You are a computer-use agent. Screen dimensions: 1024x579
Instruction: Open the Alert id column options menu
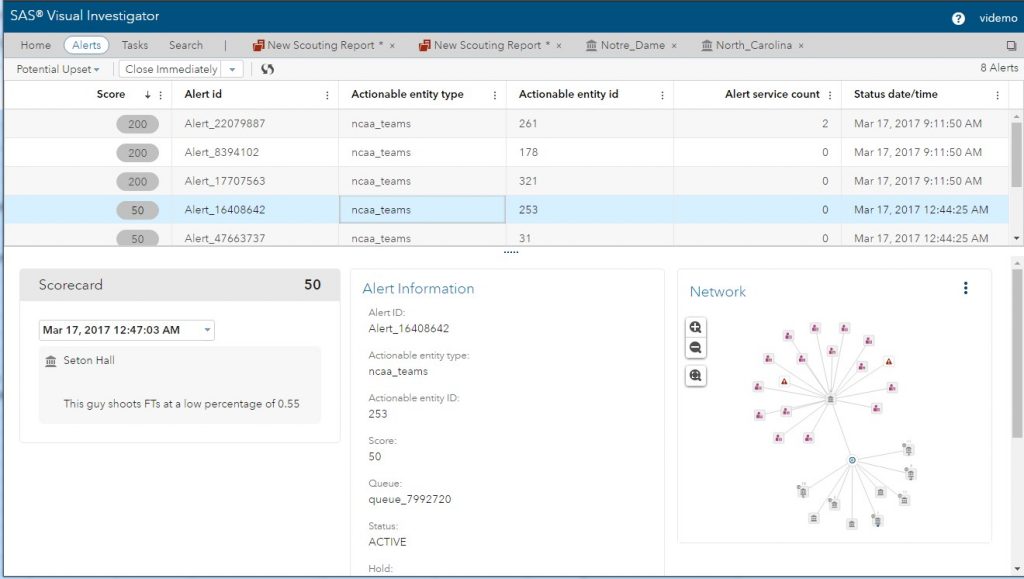pyautogui.click(x=327, y=95)
